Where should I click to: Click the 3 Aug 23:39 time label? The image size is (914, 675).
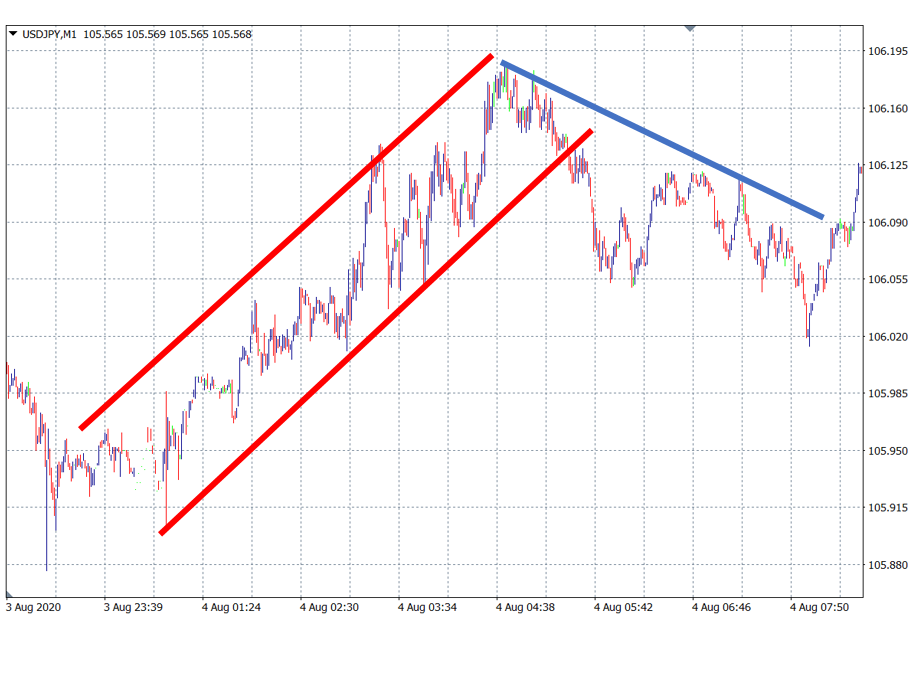click(136, 606)
